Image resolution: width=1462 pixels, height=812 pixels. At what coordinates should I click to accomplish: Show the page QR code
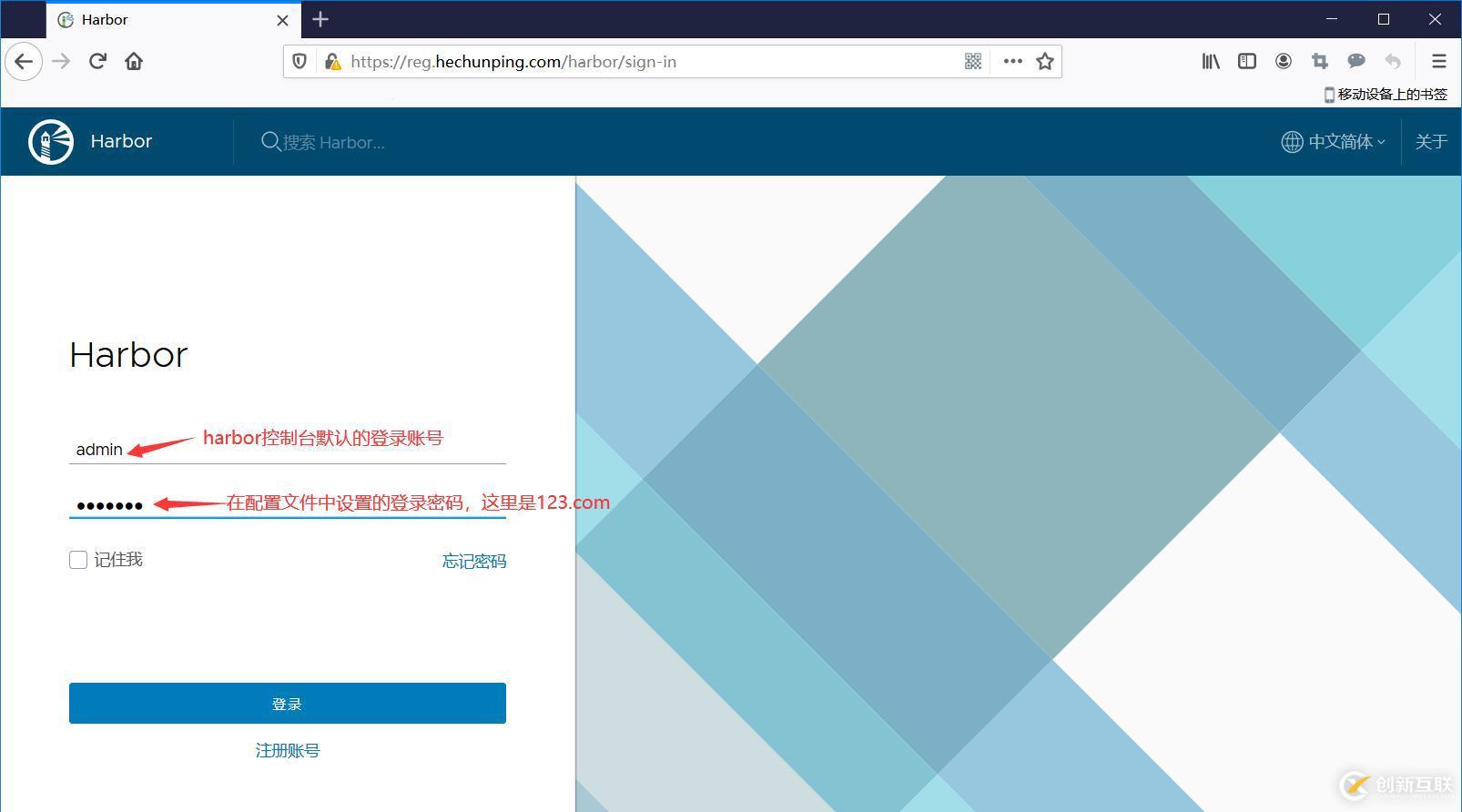[973, 61]
